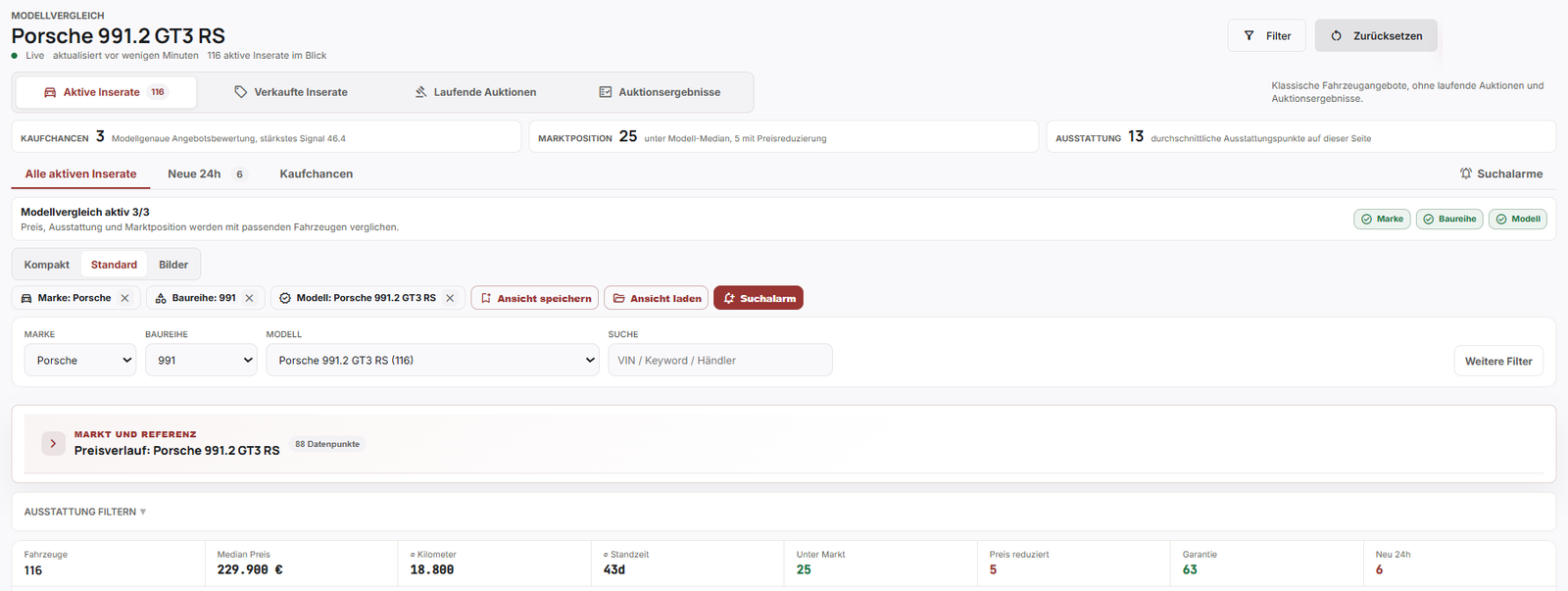This screenshot has height=591, width=1568.
Task: Open the Marke dropdown showing Porsche
Action: click(x=80, y=360)
